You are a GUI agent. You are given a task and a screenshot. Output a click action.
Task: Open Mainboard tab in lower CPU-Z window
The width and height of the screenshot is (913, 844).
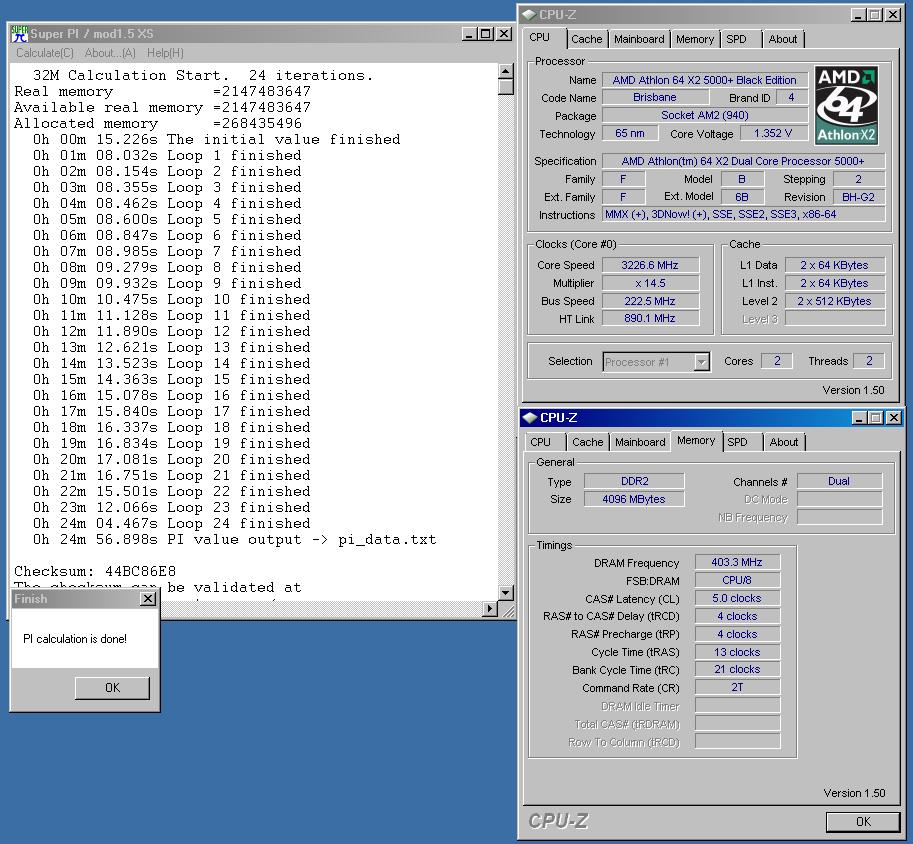[640, 442]
